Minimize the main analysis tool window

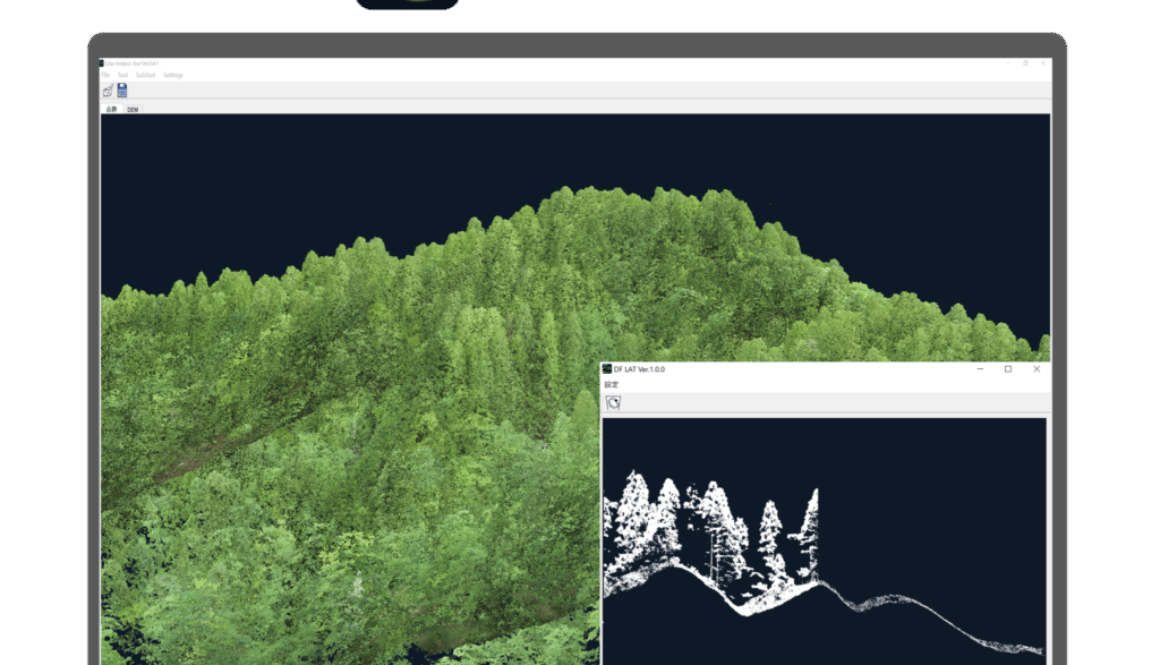pyautogui.click(x=1007, y=63)
